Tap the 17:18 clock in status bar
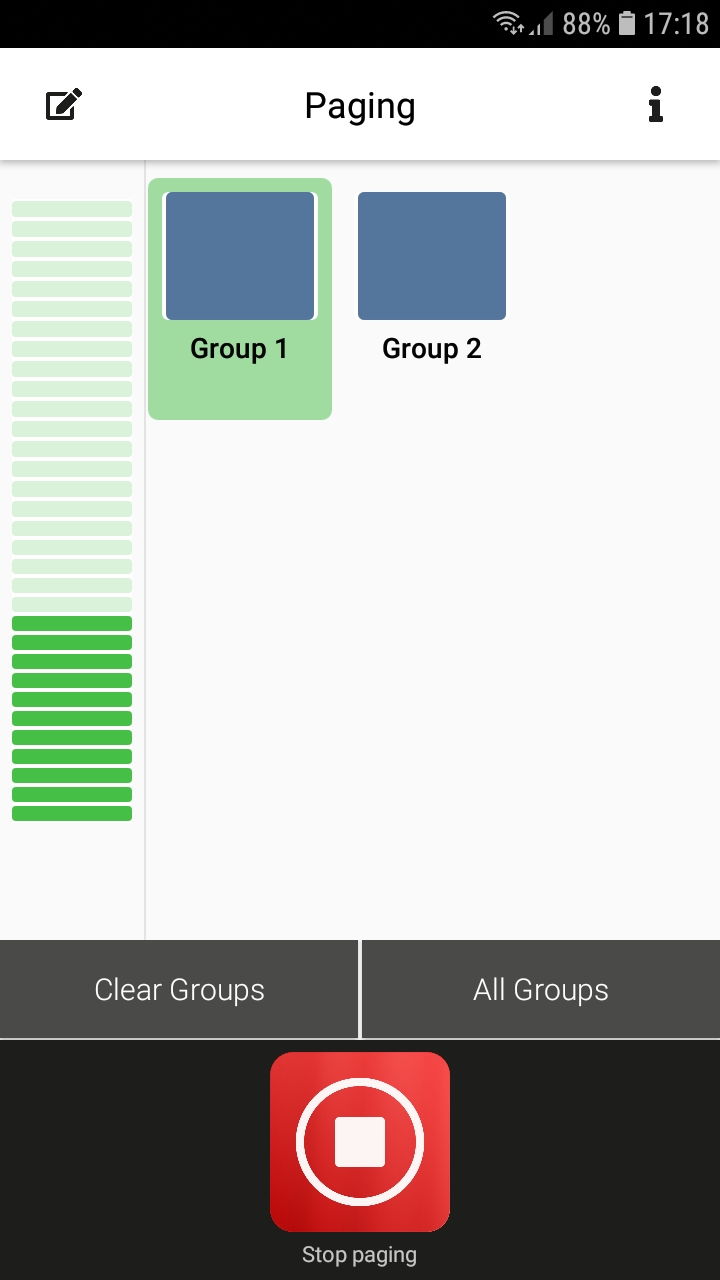 coord(676,23)
